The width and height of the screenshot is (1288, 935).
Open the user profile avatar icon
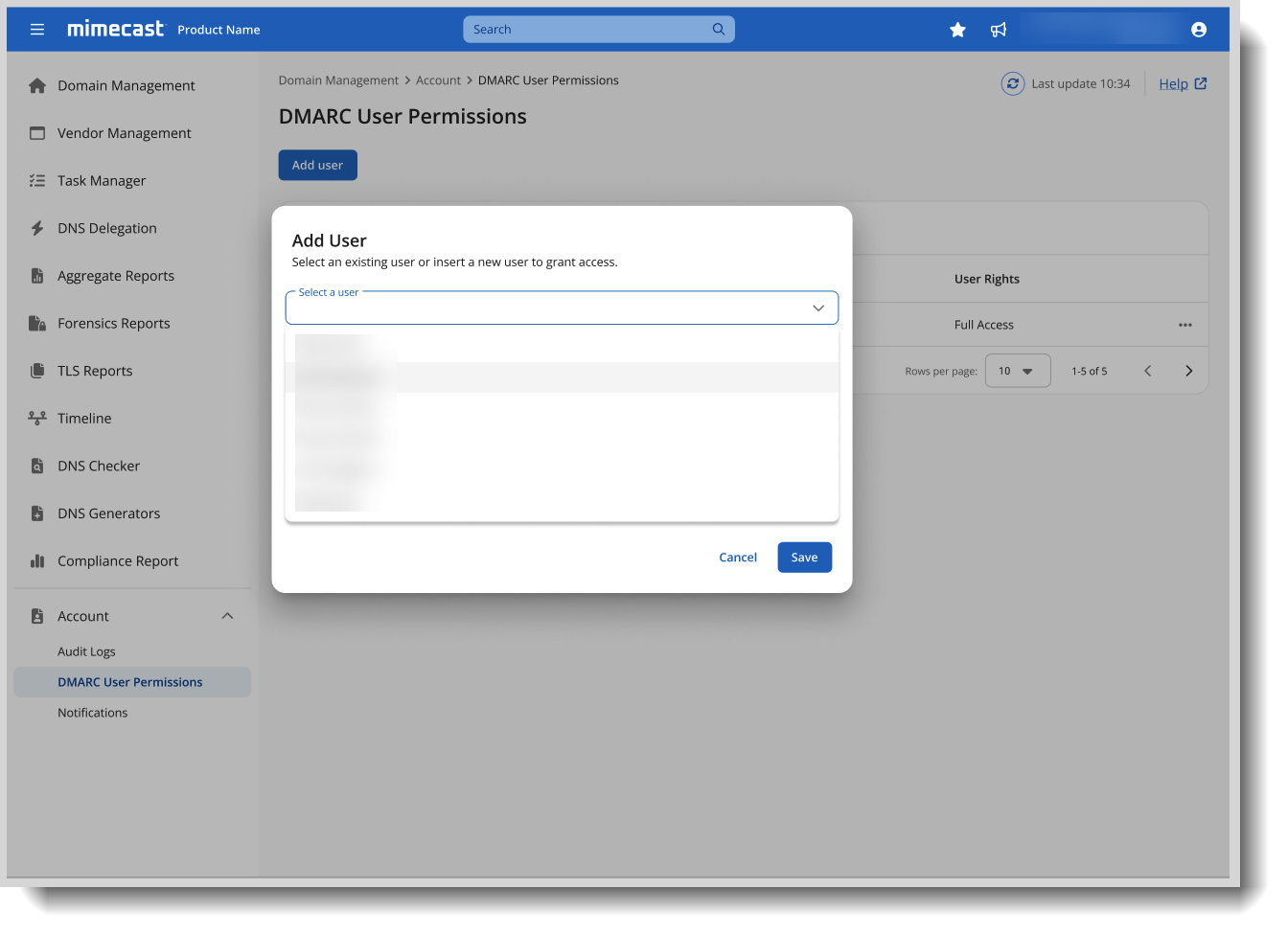[x=1199, y=30]
